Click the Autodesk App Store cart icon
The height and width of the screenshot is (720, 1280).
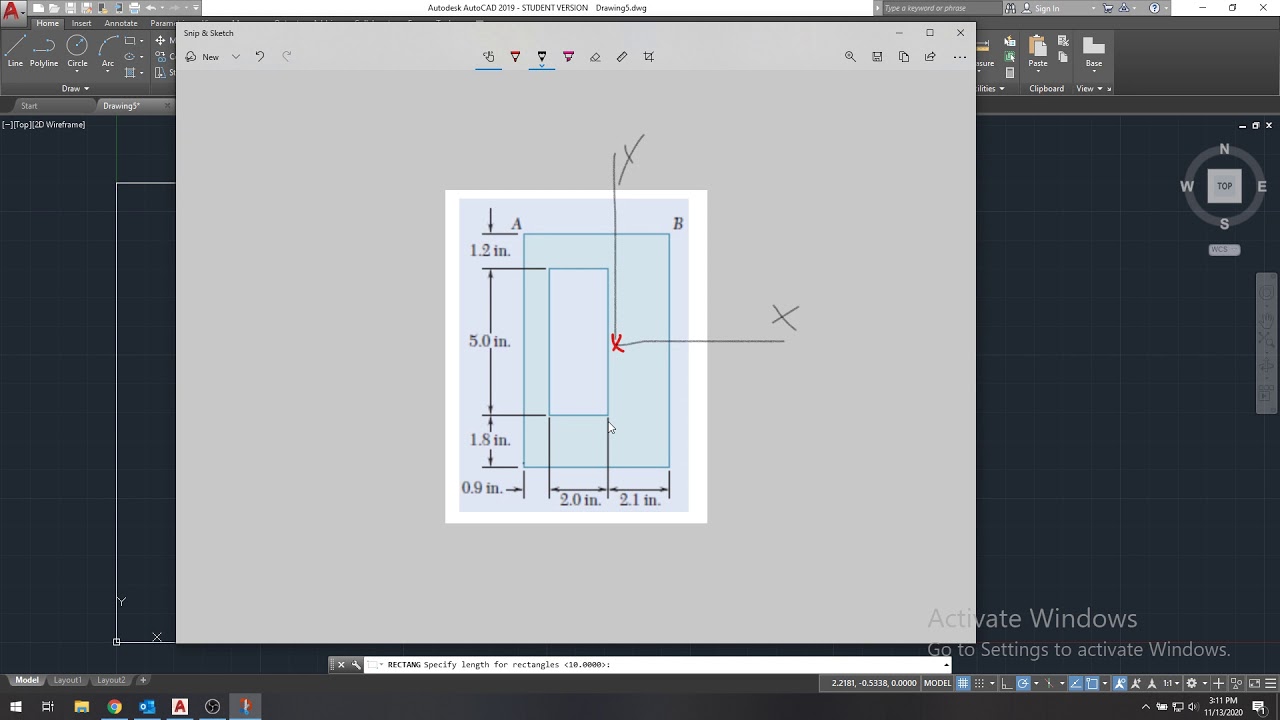pos(1108,8)
